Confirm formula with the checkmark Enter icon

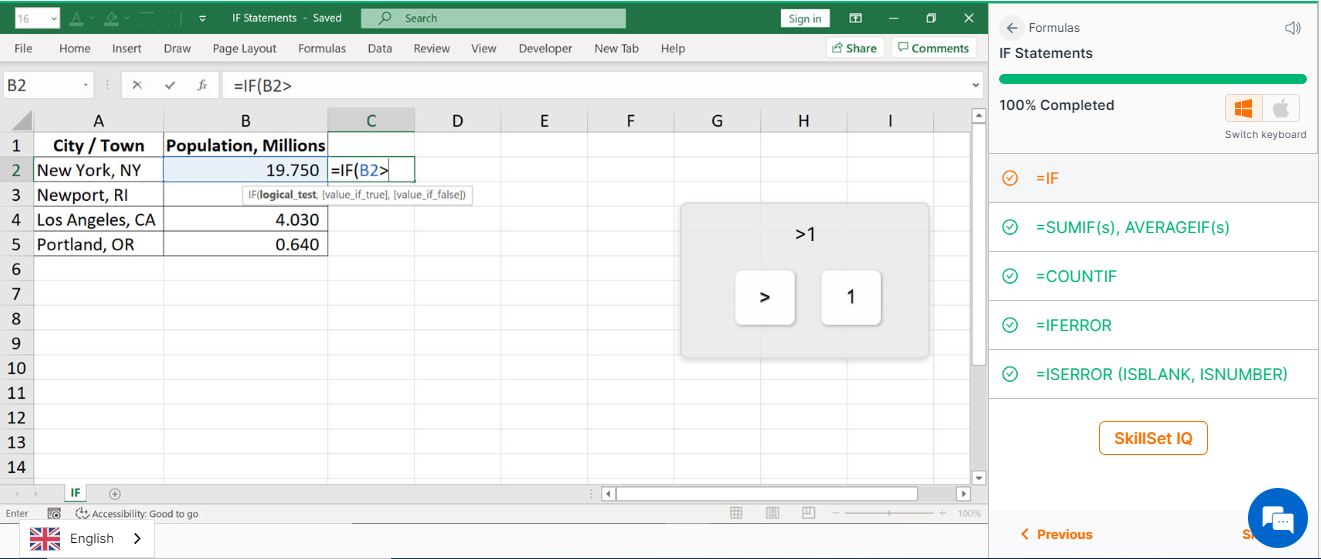pos(170,86)
